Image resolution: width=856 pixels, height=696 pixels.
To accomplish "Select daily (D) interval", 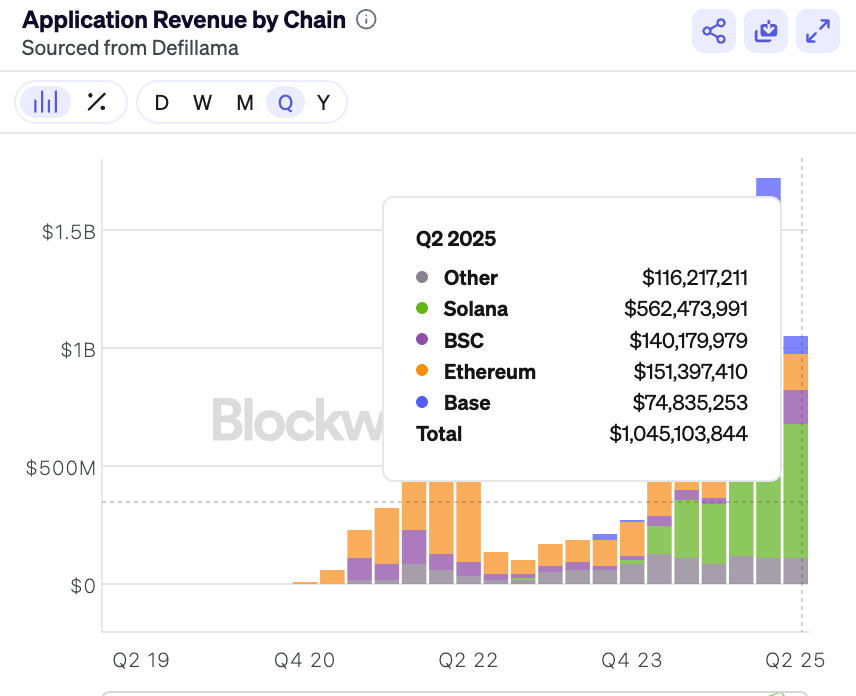I will pyautogui.click(x=161, y=103).
